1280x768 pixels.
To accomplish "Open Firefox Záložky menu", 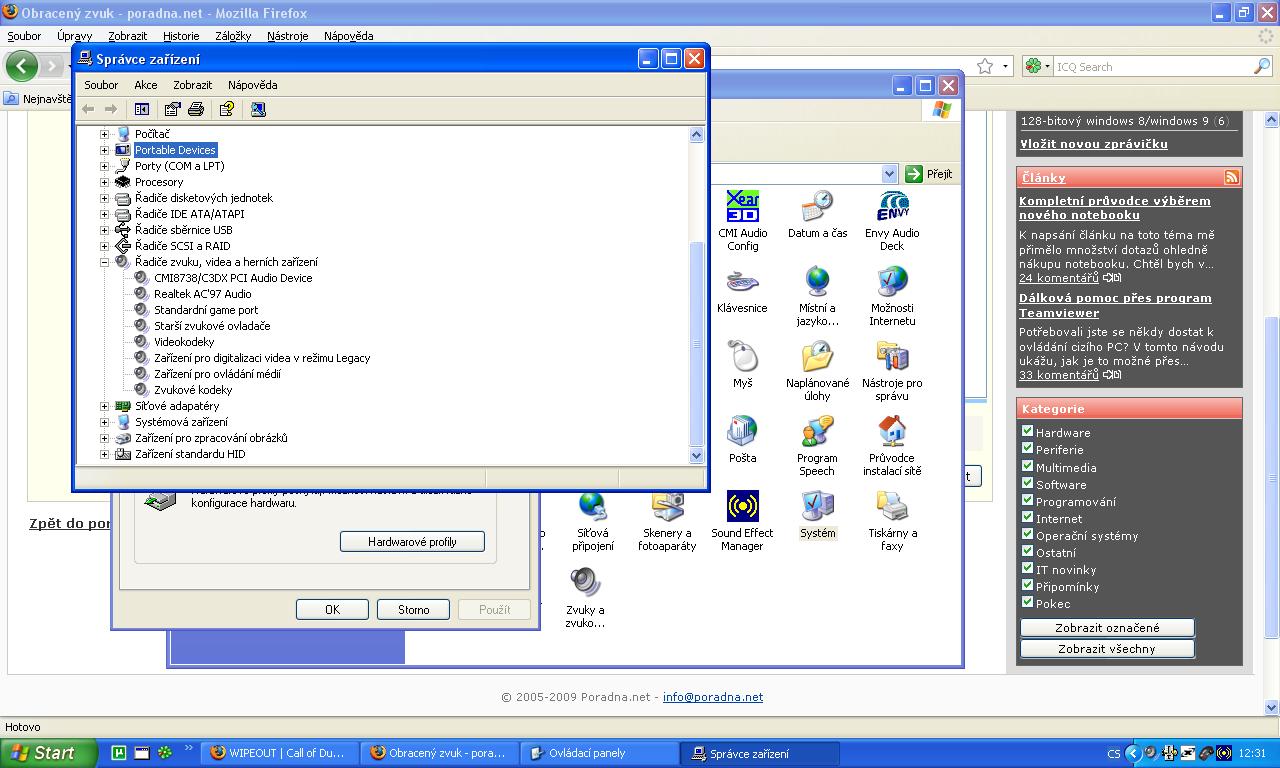I will click(232, 36).
